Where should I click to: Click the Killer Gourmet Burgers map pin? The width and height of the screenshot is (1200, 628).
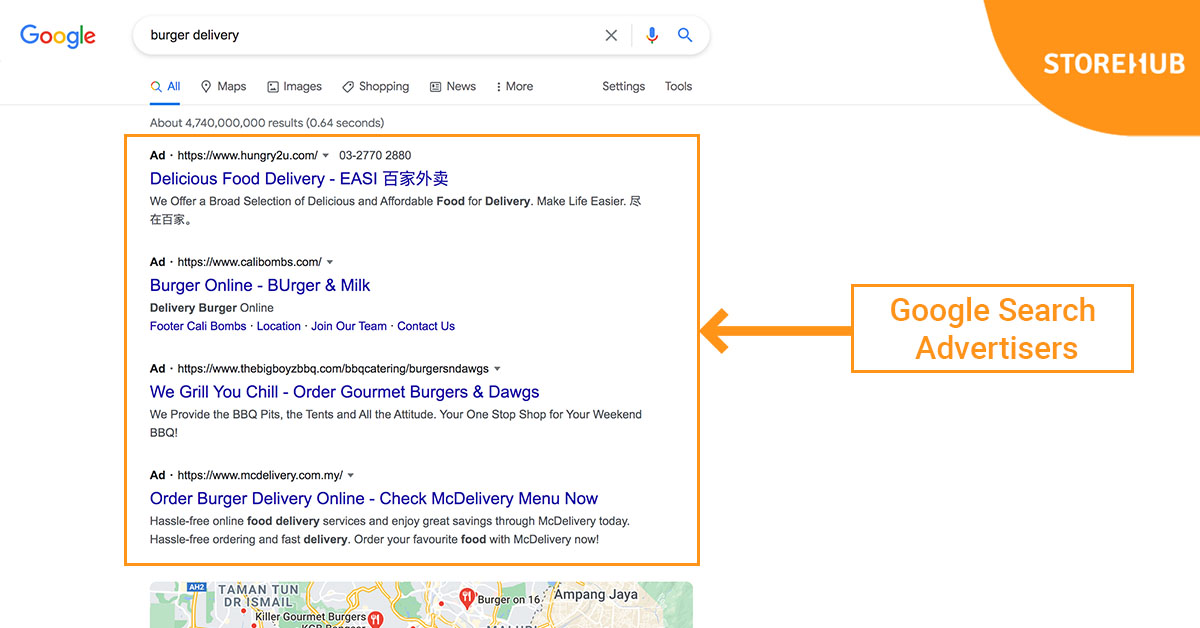coord(376,620)
